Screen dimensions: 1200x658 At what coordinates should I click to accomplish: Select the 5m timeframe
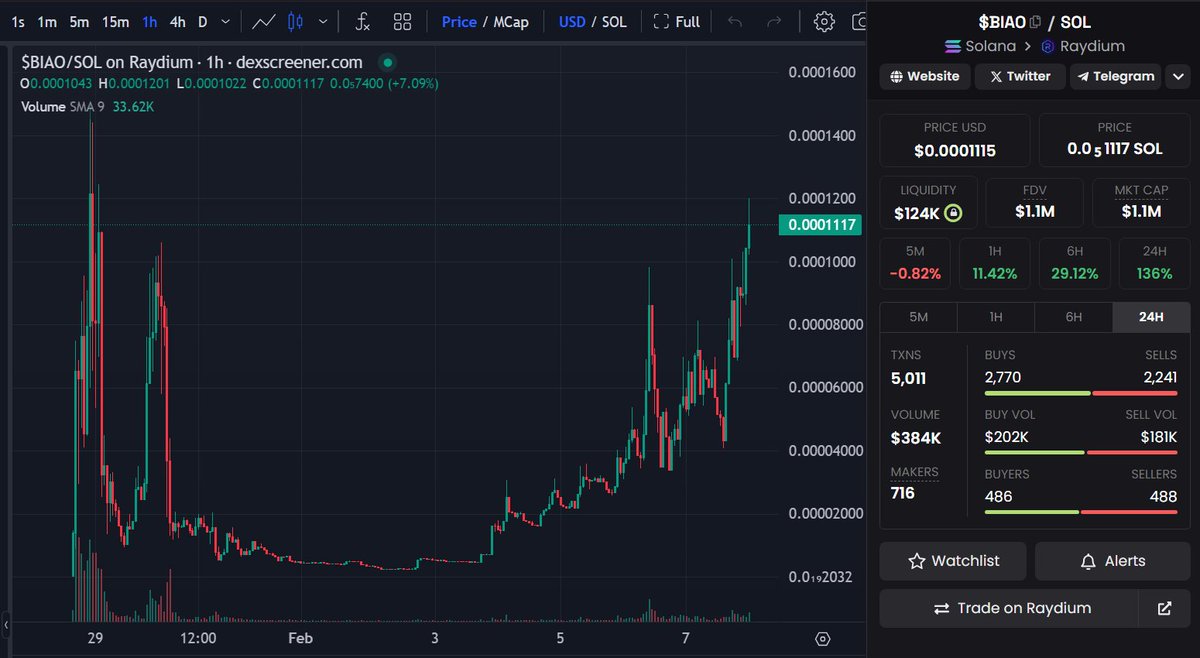[x=79, y=21]
